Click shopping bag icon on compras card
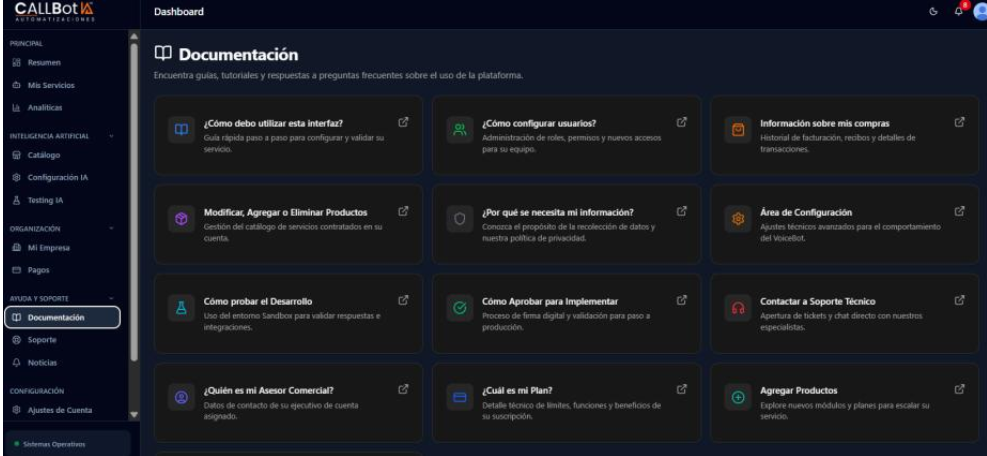 738,130
